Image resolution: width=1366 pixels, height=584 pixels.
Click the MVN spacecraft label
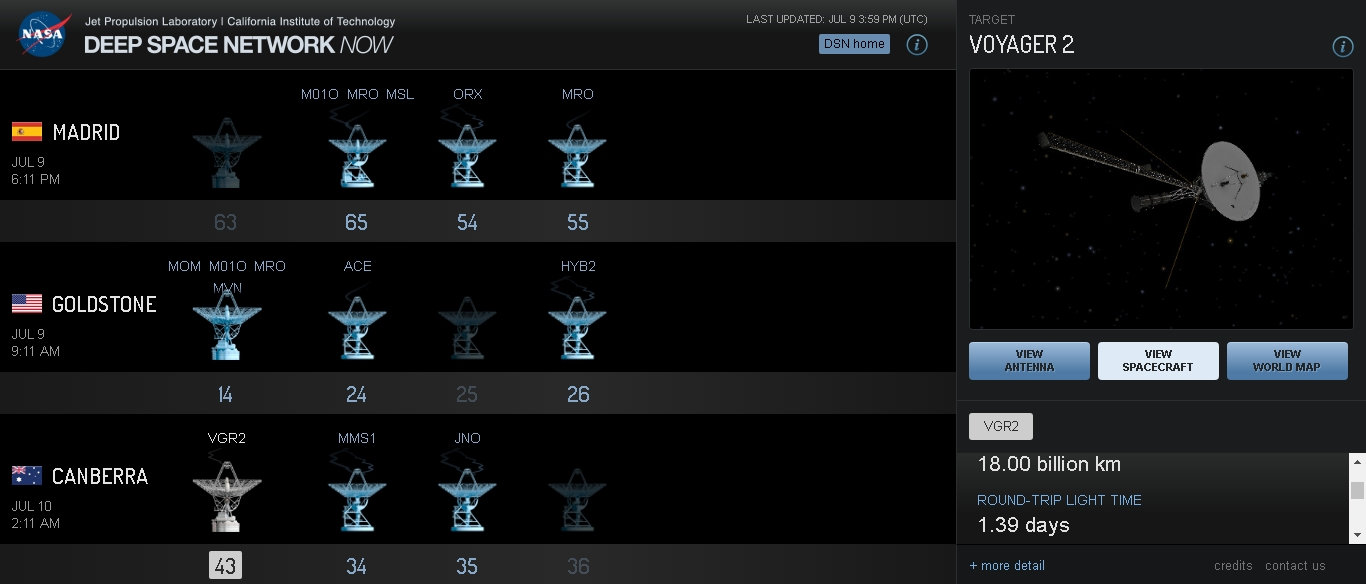[227, 287]
